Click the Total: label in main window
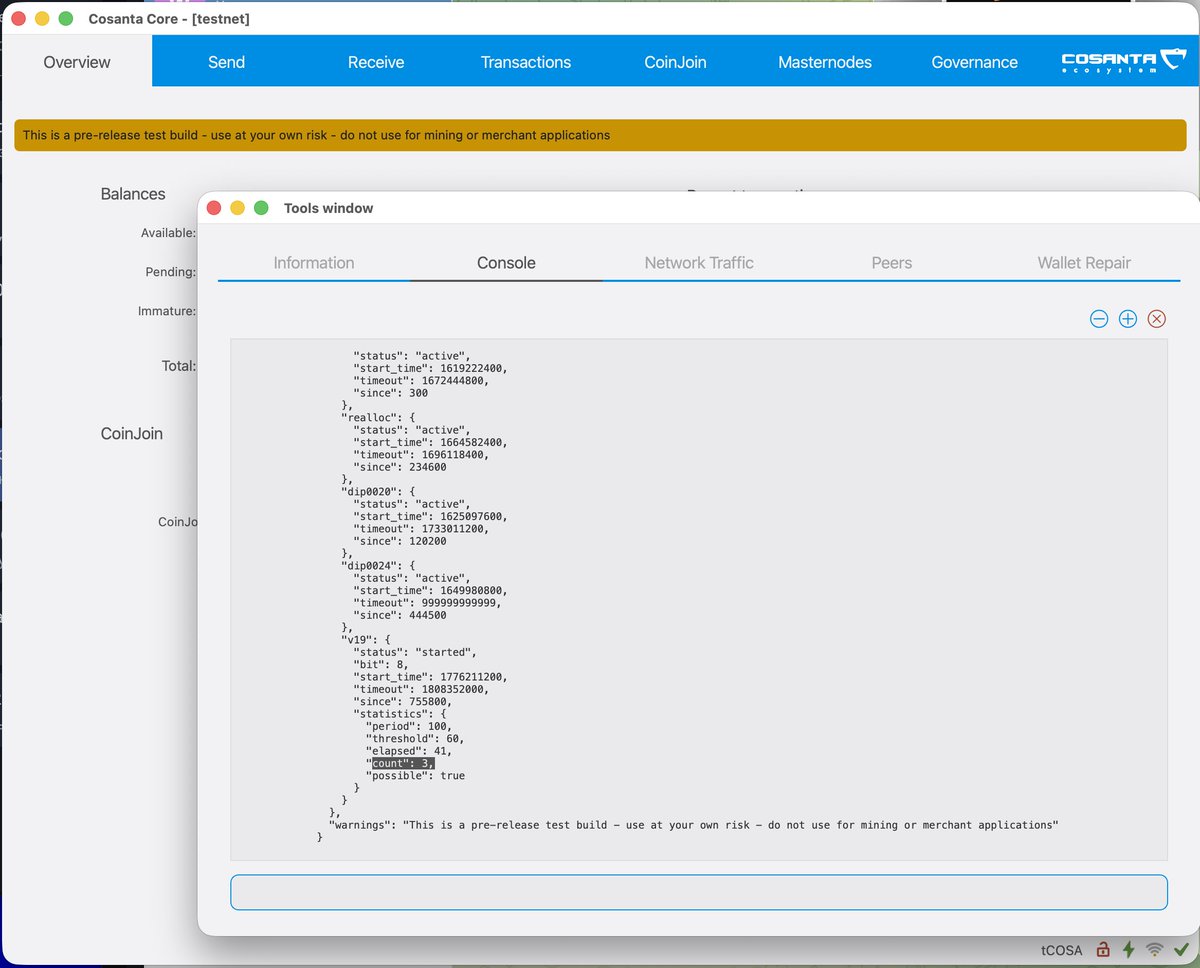The image size is (1200, 968). [179, 366]
